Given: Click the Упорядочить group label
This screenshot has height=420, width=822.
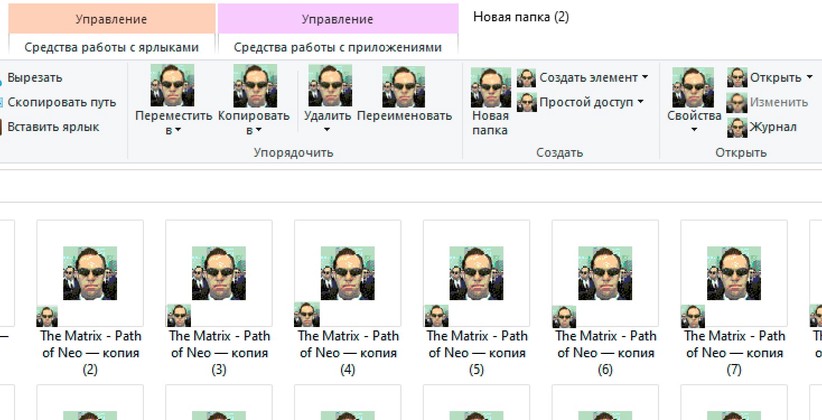Looking at the screenshot, I should pyautogui.click(x=294, y=153).
